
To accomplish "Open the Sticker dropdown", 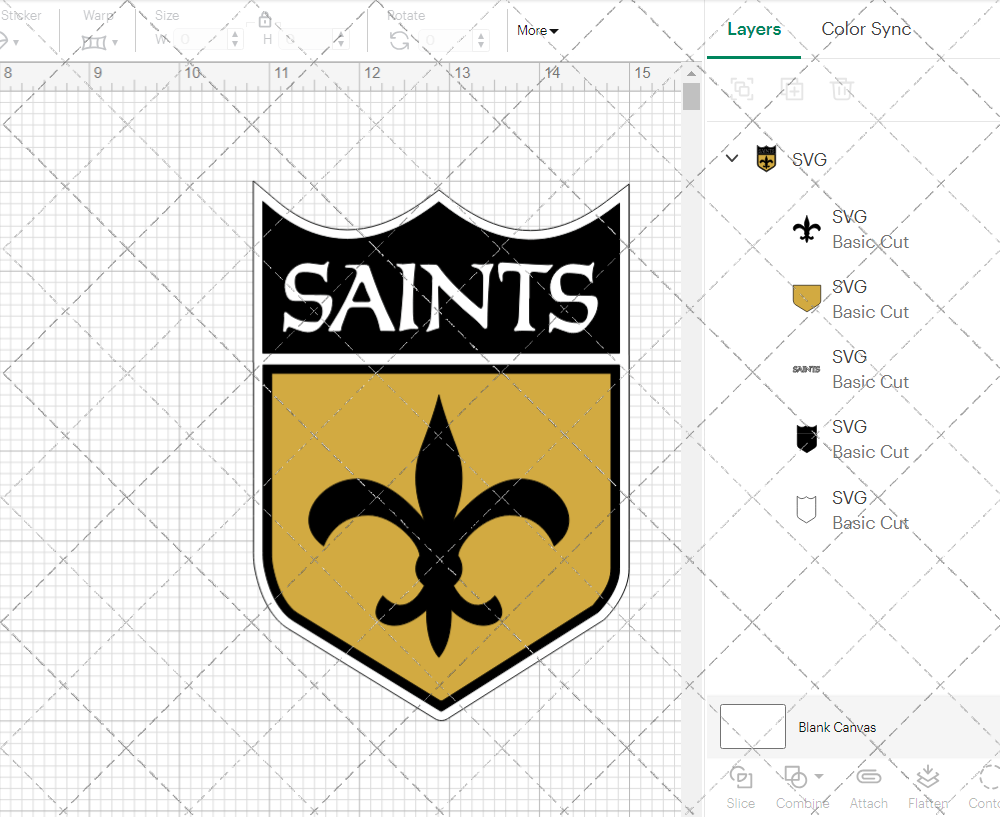I will click(16, 43).
